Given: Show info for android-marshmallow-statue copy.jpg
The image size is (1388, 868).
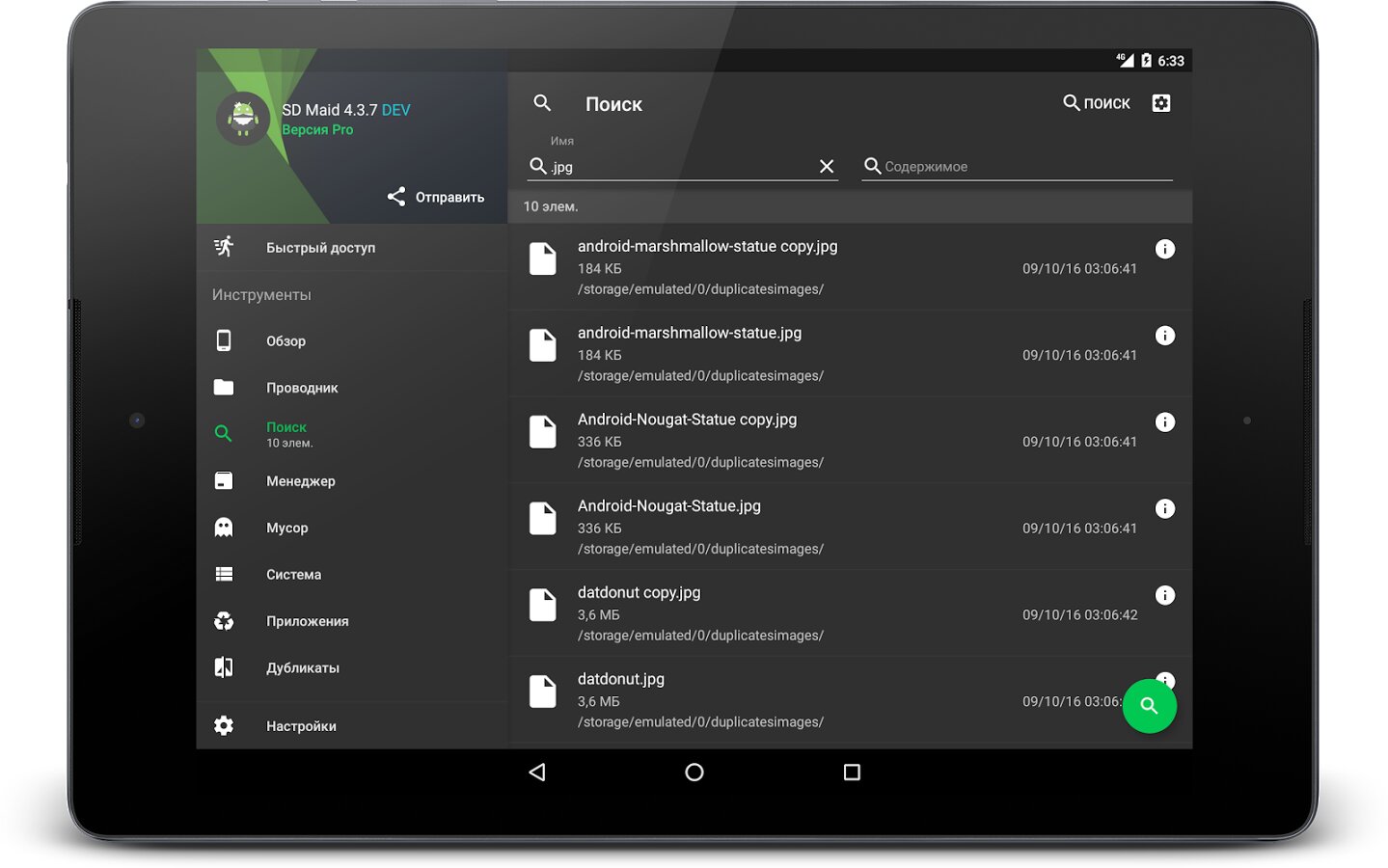Looking at the screenshot, I should [x=1164, y=250].
